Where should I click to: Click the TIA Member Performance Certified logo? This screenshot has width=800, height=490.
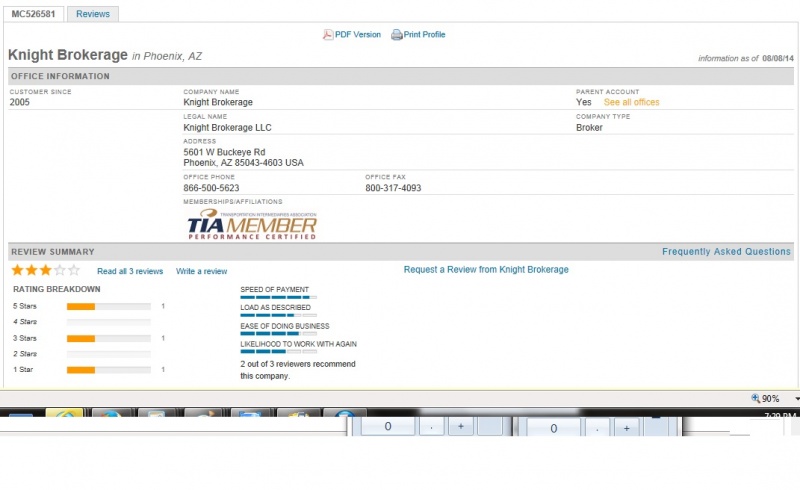tap(252, 224)
